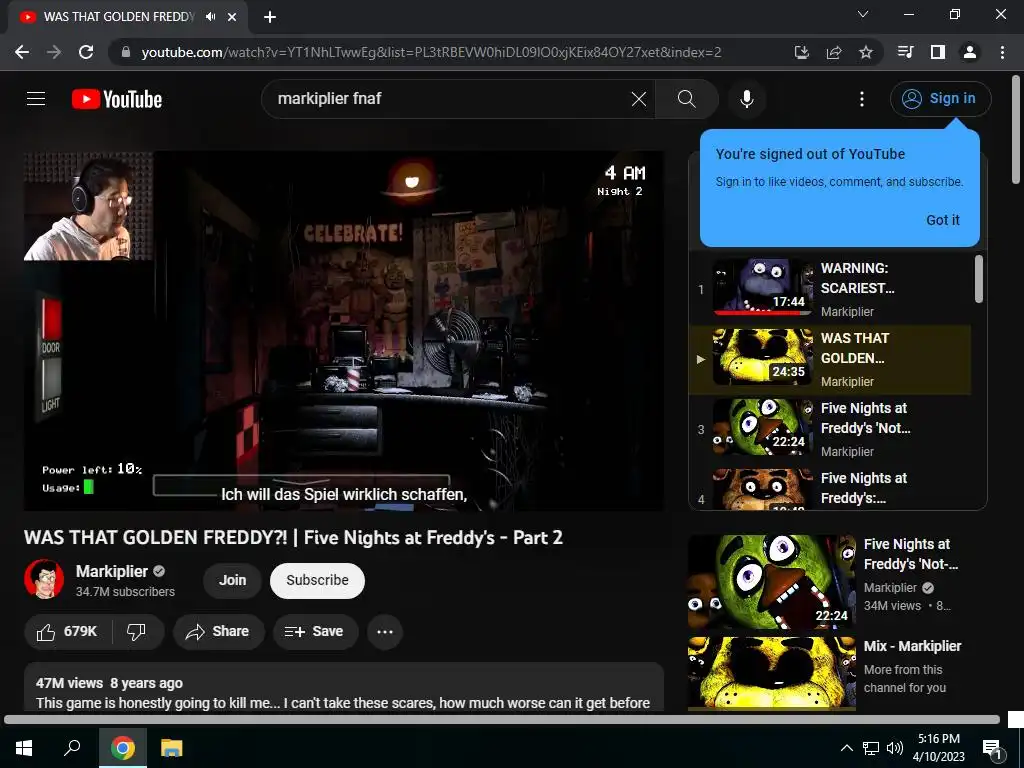Click the playlist panel scrollbar
The height and width of the screenshot is (768, 1024).
tap(978, 280)
